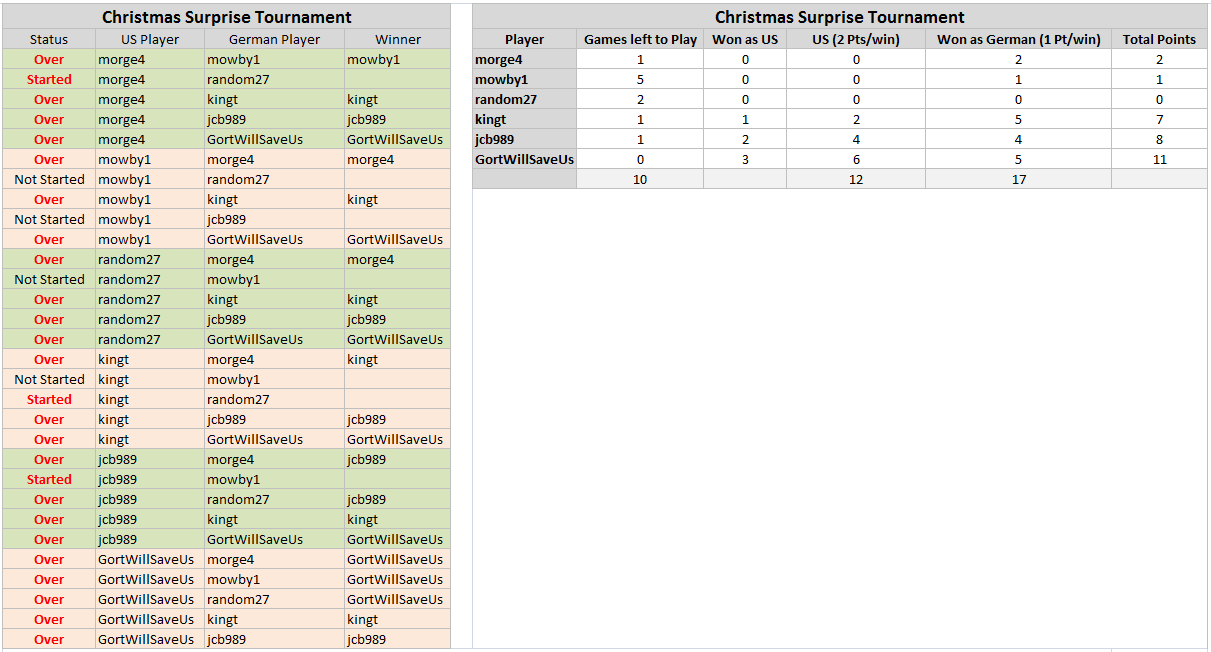The height and width of the screenshot is (652, 1211).
Task: Click mowby1's Games left to Play value 5
Action: [640, 79]
